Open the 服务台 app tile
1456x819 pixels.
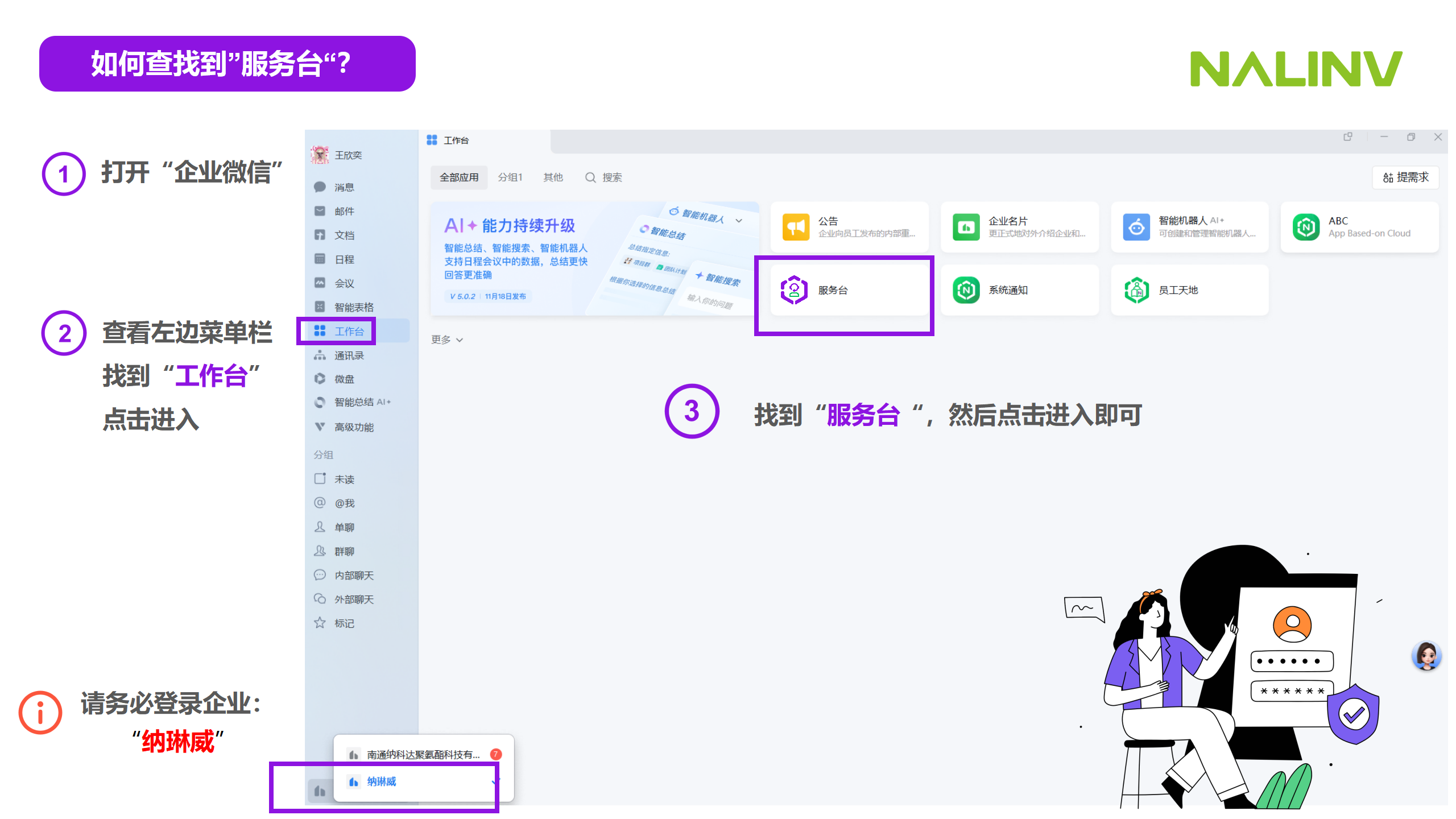click(x=849, y=290)
